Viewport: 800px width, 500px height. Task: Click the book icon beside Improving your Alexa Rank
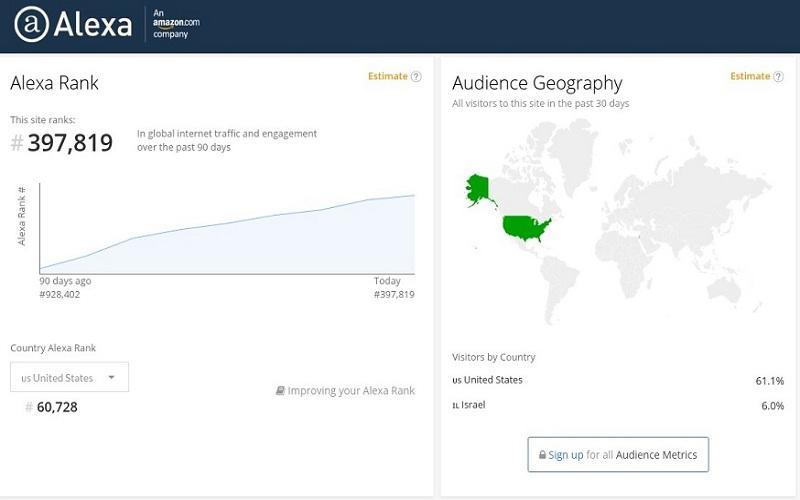point(280,390)
